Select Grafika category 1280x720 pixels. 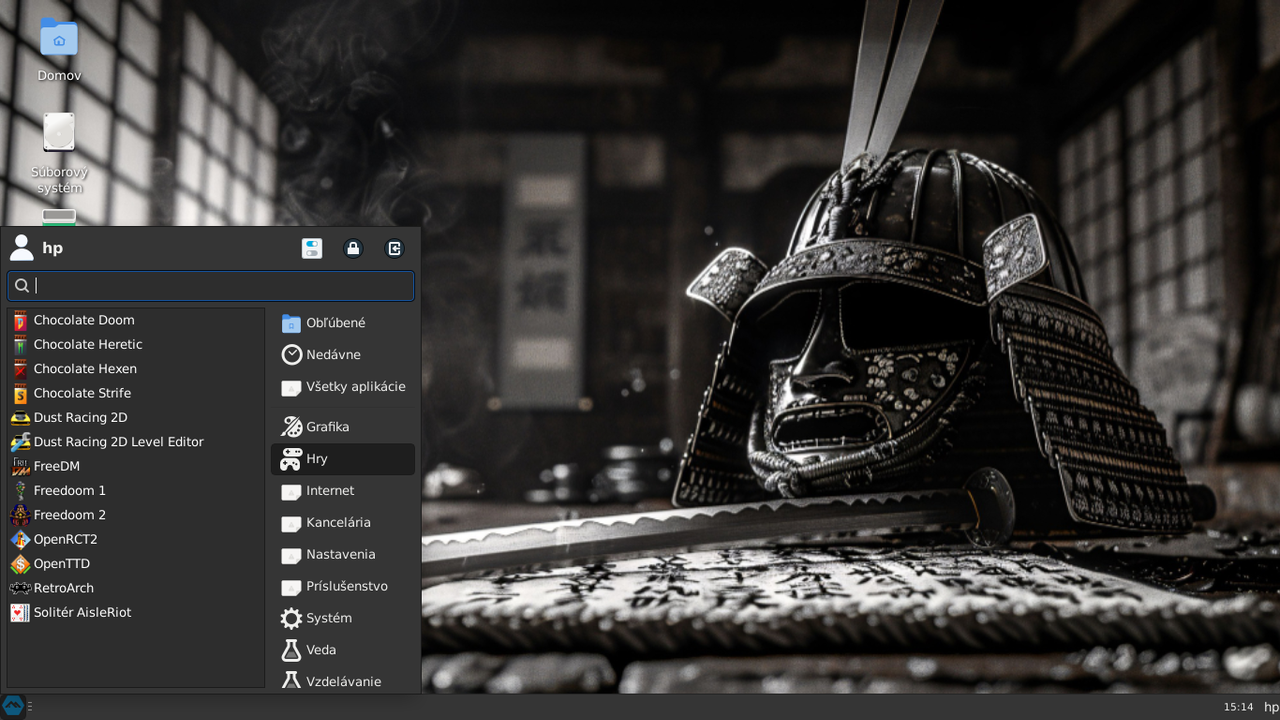click(343, 427)
